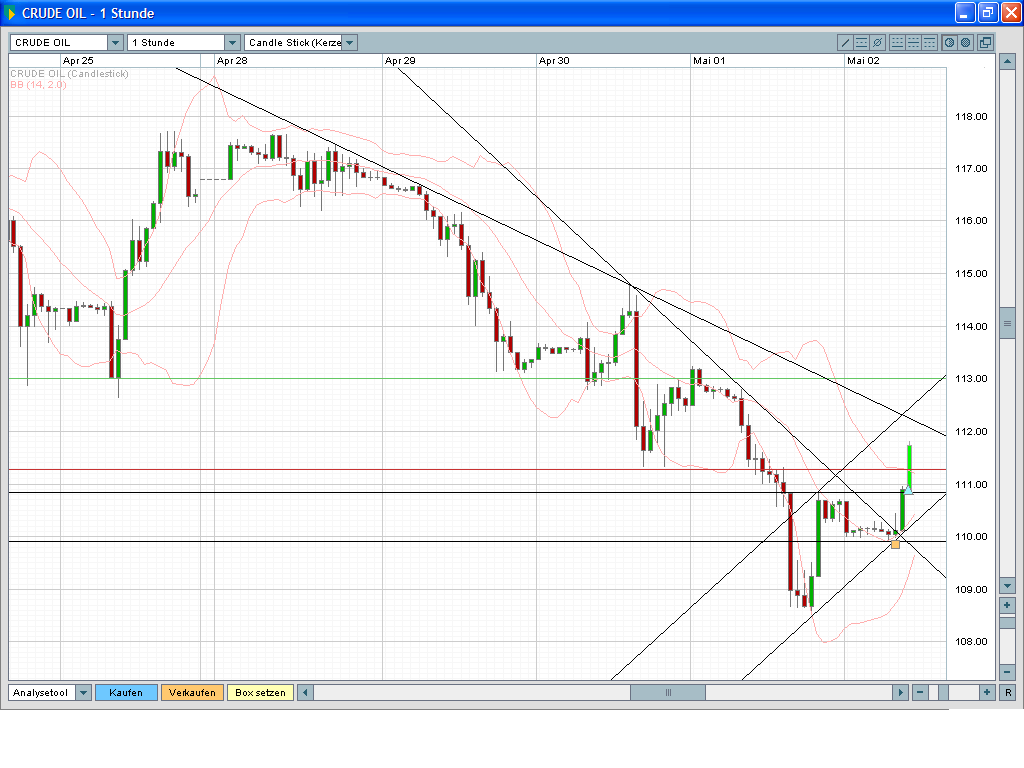
Task: Open the CRUDE OIL instrument dropdown
Action: (x=116, y=42)
